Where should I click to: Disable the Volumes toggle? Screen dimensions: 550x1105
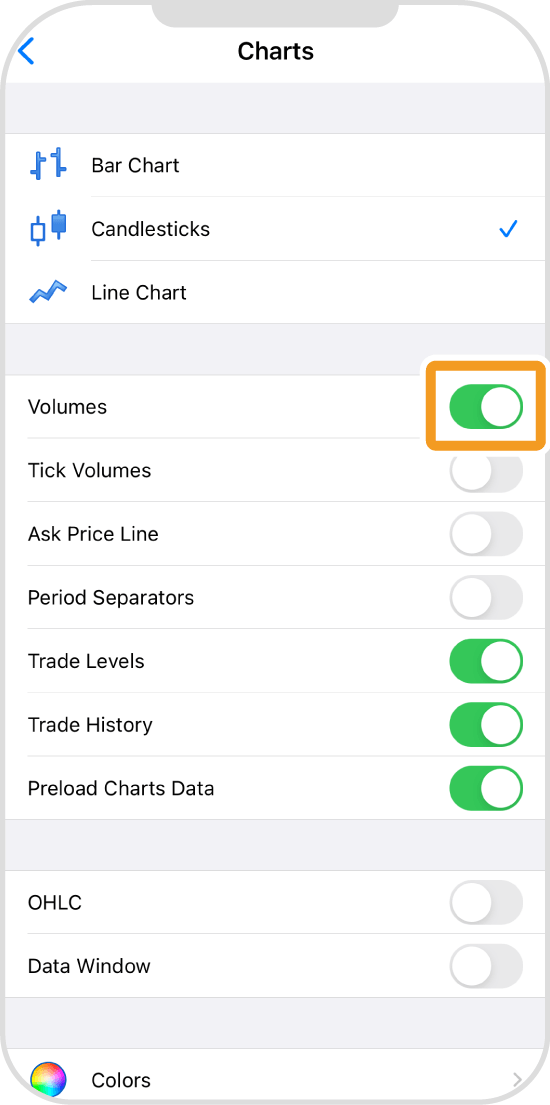[487, 407]
